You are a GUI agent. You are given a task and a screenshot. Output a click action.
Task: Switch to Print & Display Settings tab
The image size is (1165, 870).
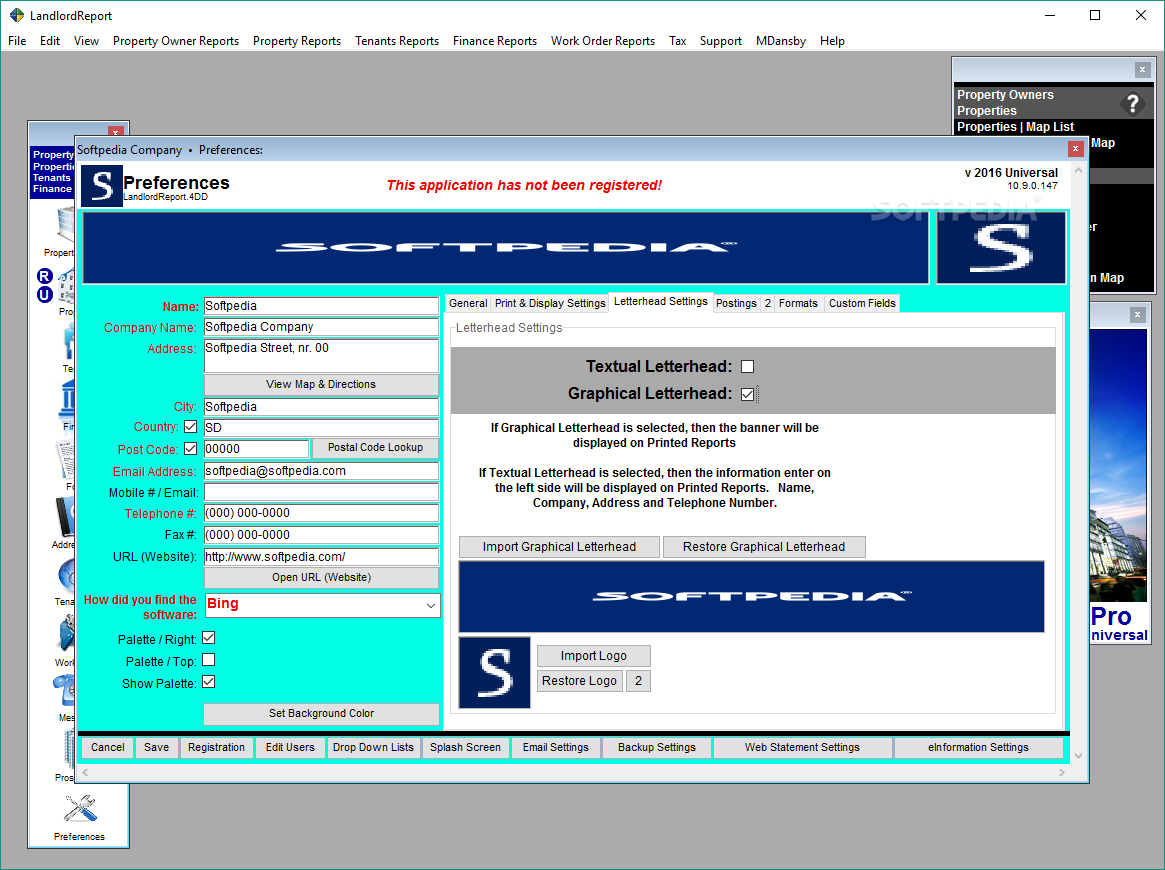pyautogui.click(x=551, y=303)
